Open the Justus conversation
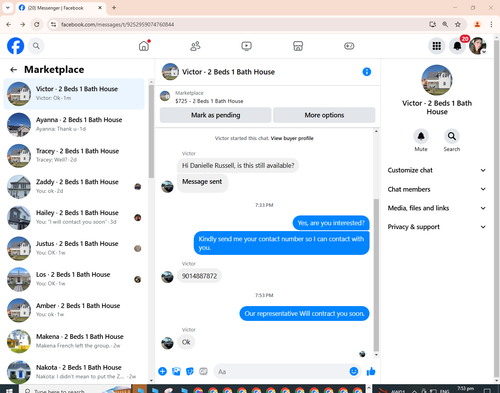 [74, 248]
